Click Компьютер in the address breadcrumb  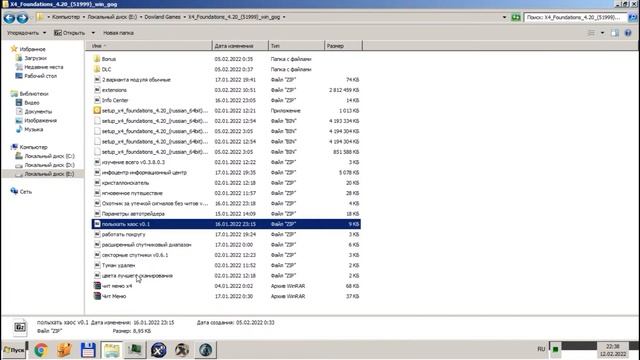point(66,17)
